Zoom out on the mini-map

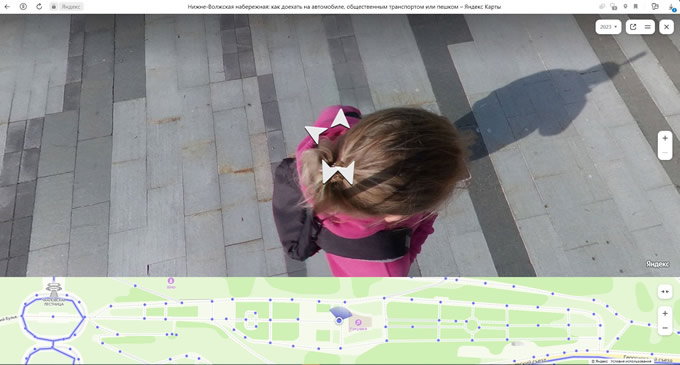665,328
